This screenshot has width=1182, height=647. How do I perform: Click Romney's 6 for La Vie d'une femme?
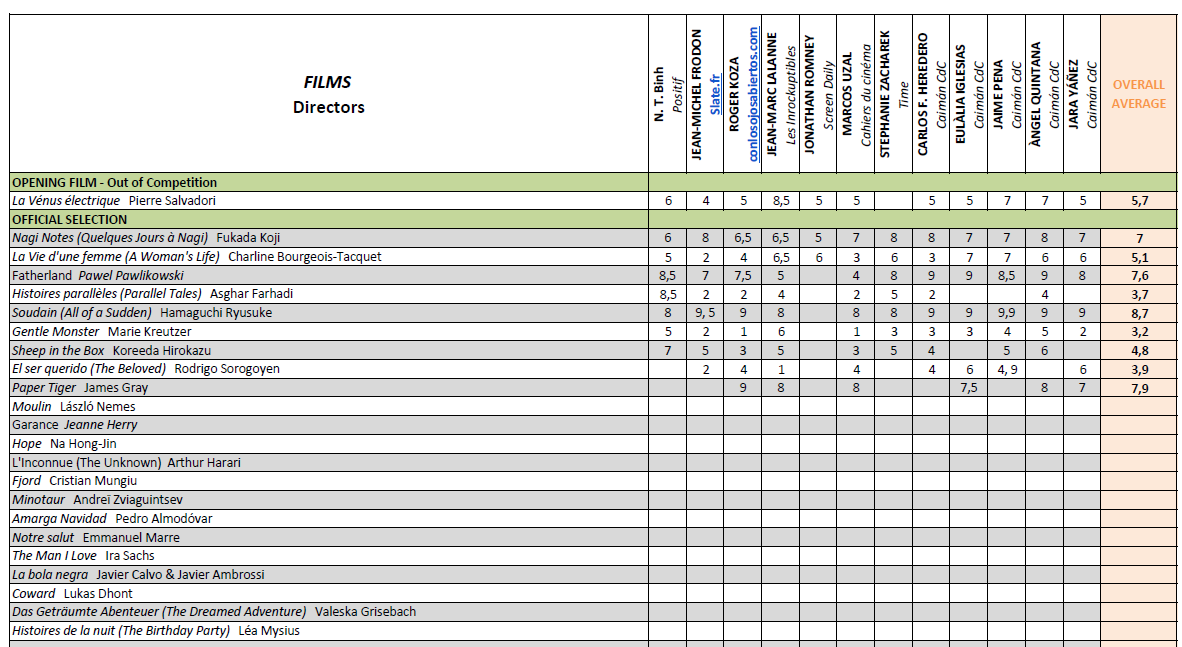point(818,256)
